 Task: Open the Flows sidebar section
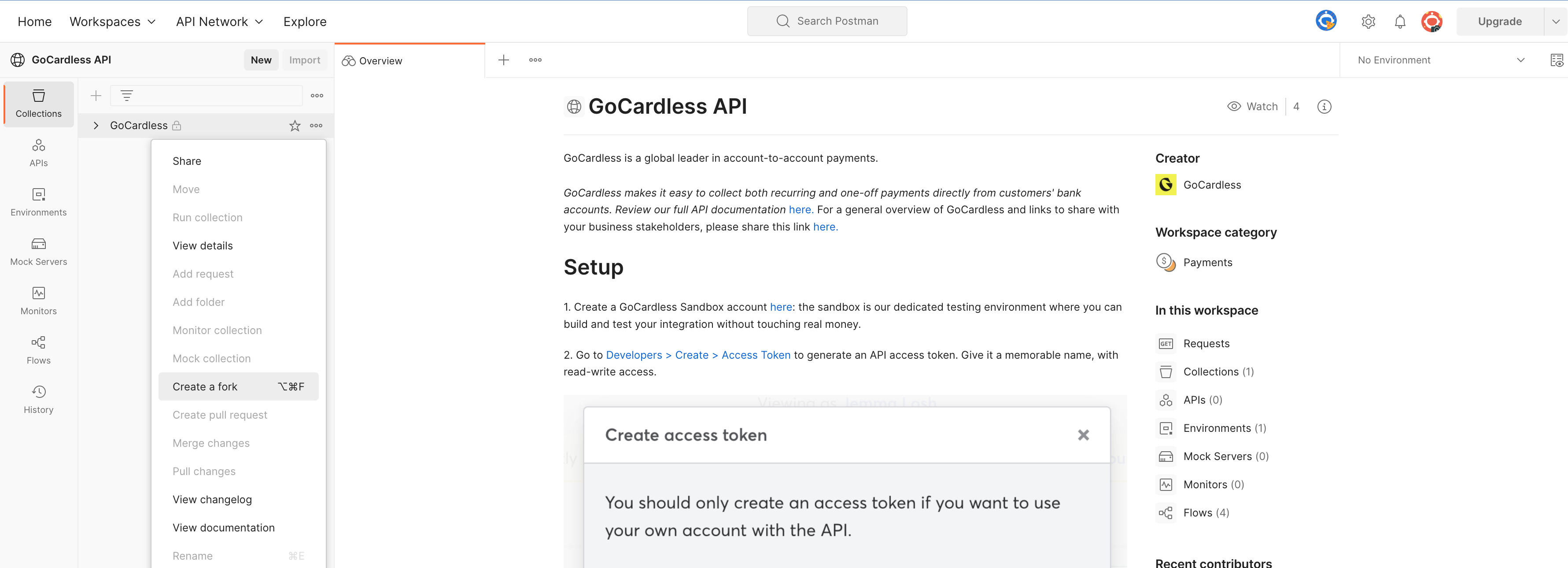click(38, 350)
